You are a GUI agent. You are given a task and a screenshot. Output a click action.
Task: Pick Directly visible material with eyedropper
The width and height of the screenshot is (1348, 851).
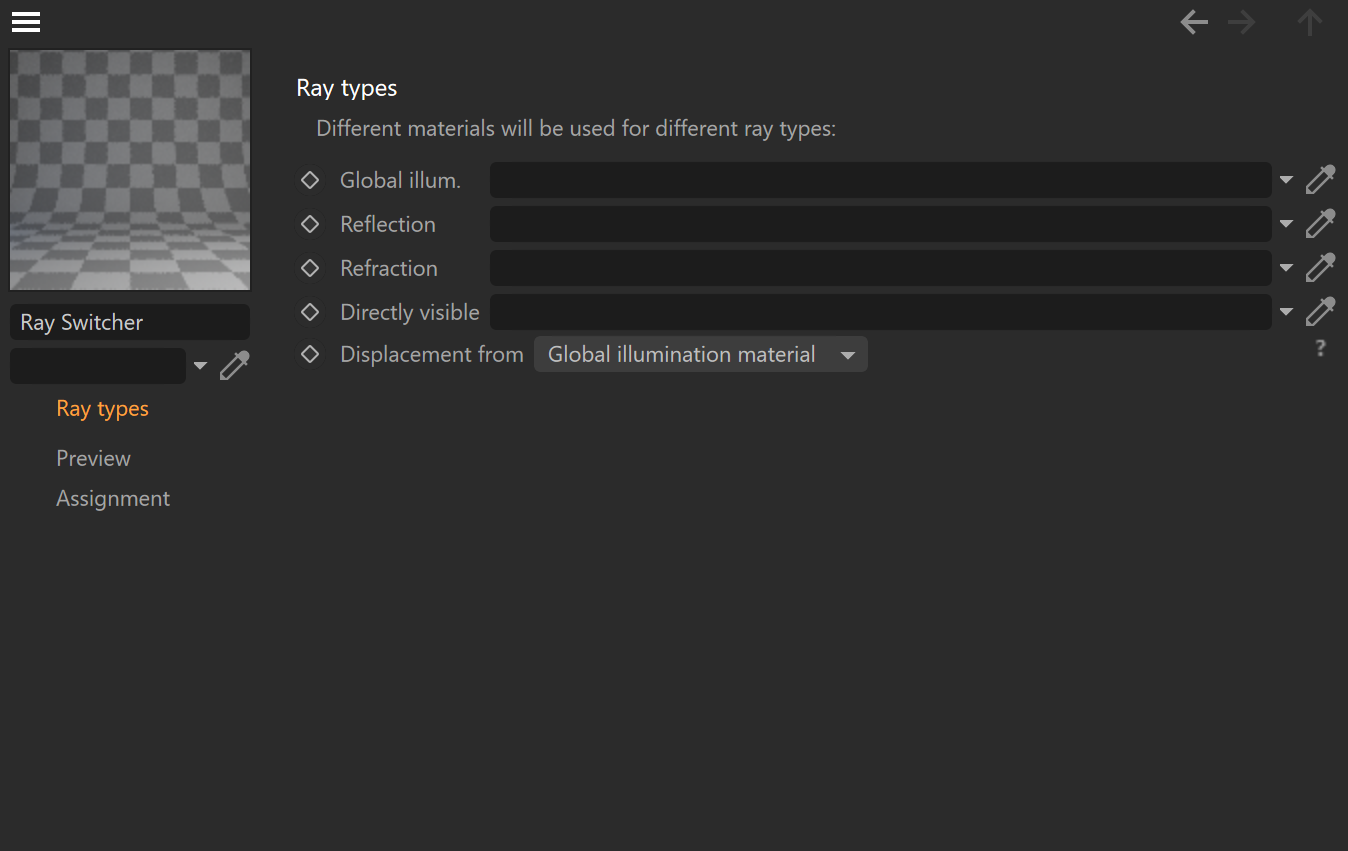1320,312
